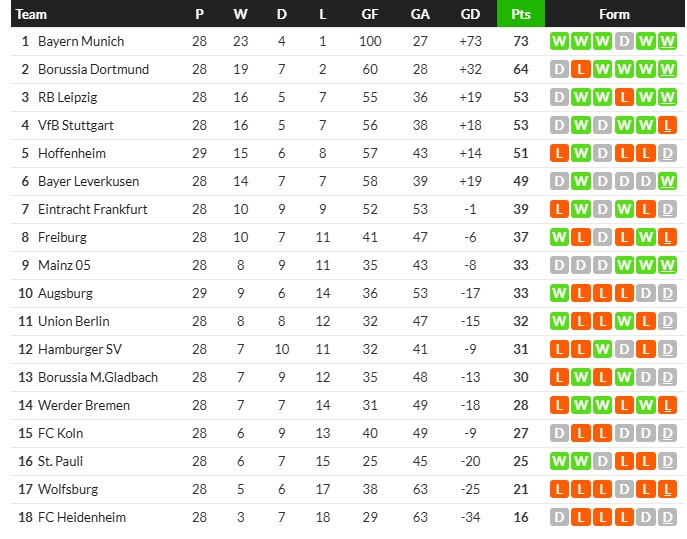Click the GF column header
The image size is (687, 539).
click(x=370, y=14)
